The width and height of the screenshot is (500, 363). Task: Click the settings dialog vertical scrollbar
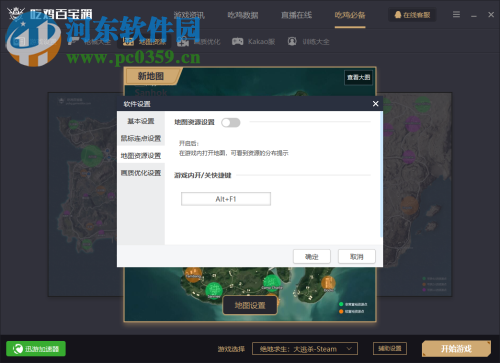click(381, 174)
